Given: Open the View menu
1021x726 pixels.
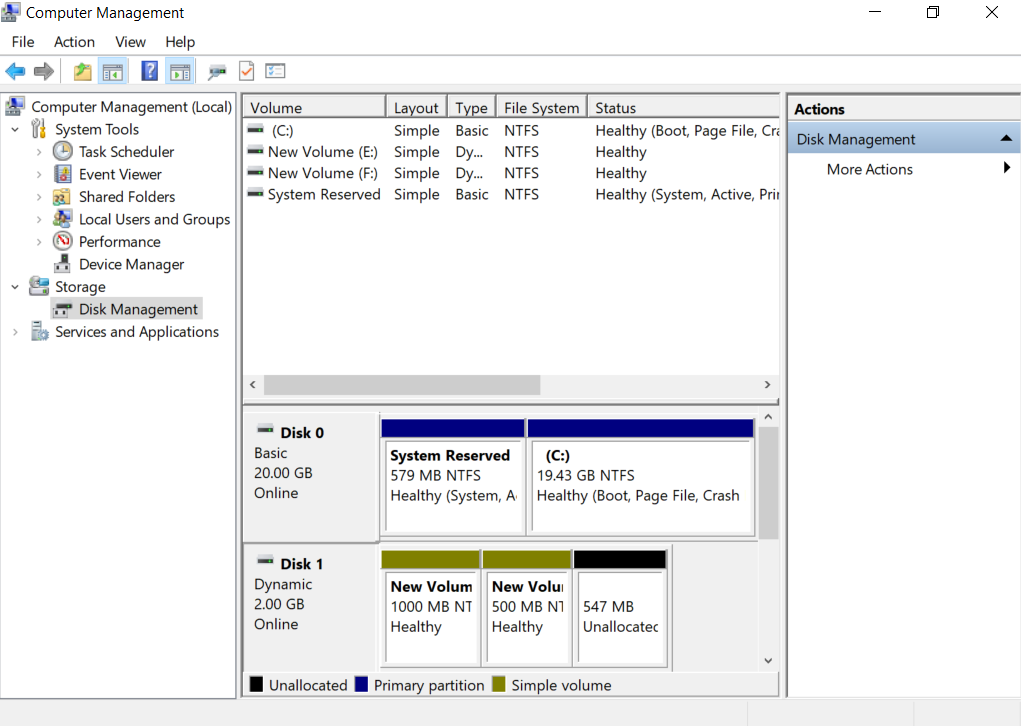Looking at the screenshot, I should point(130,42).
